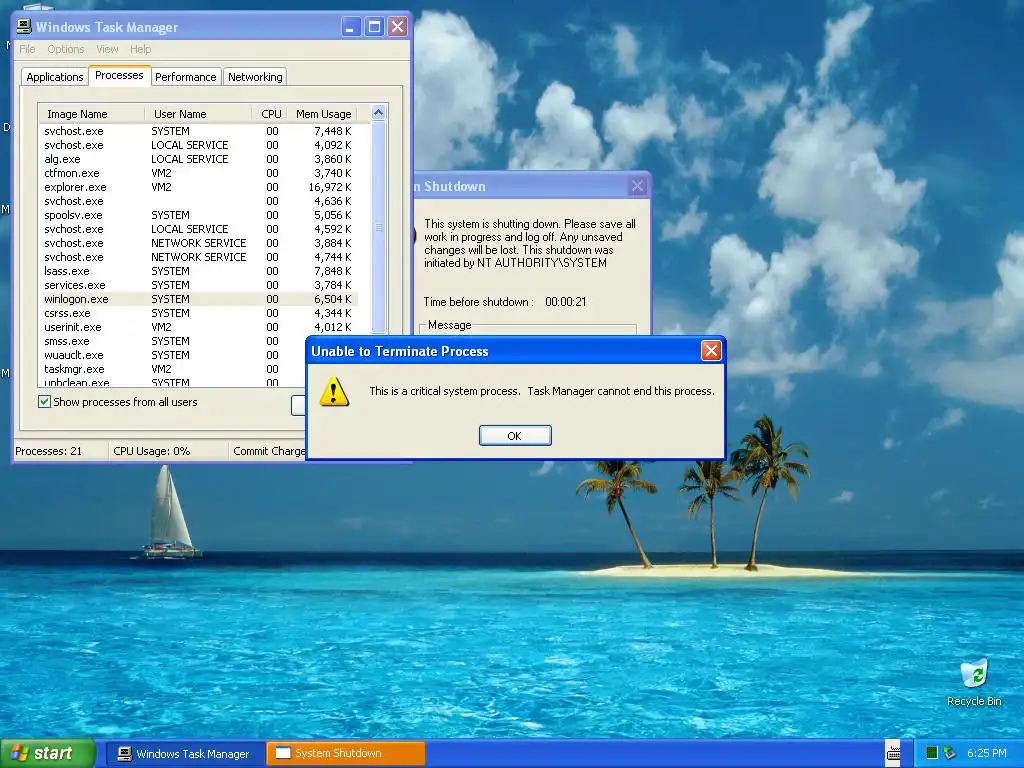Switch to the Processes tab
Image resolution: width=1024 pixels, height=768 pixels.
click(119, 75)
